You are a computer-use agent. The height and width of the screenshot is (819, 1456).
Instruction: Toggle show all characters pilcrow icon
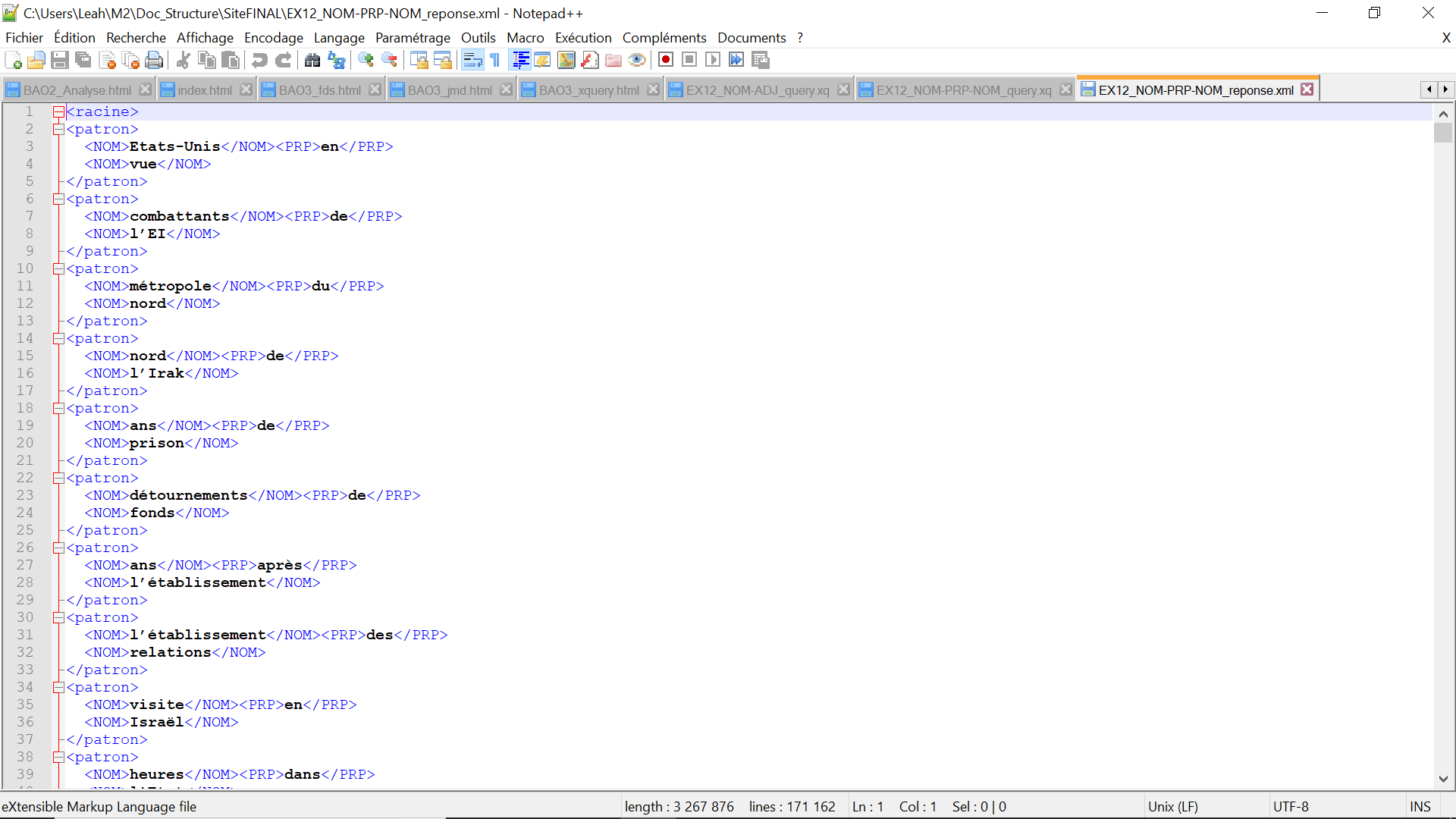[495, 61]
